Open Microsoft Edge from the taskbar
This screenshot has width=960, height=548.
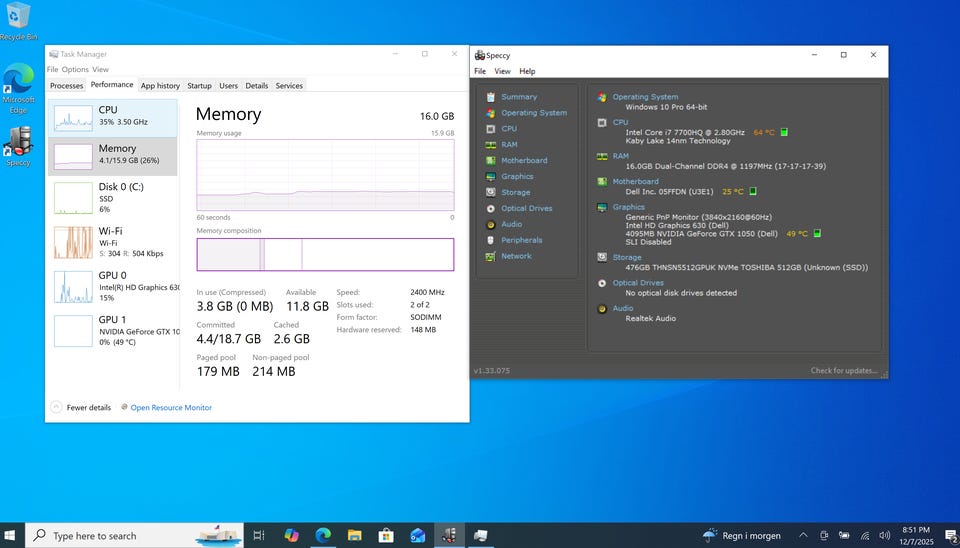click(x=323, y=535)
